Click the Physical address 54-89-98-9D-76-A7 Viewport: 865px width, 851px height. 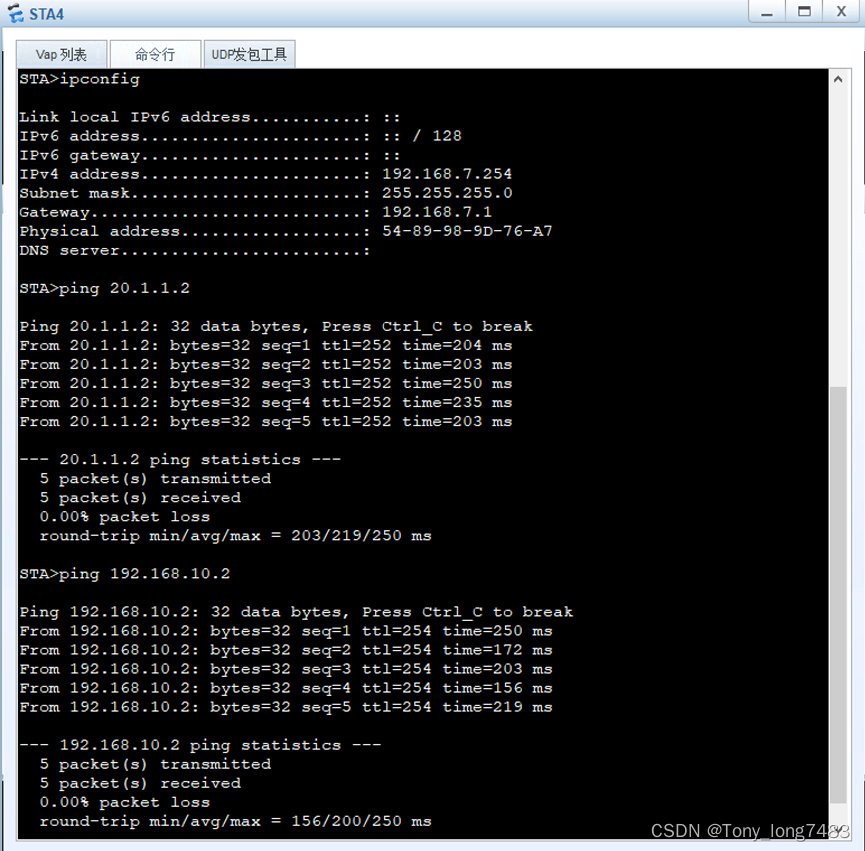[x=467, y=231]
